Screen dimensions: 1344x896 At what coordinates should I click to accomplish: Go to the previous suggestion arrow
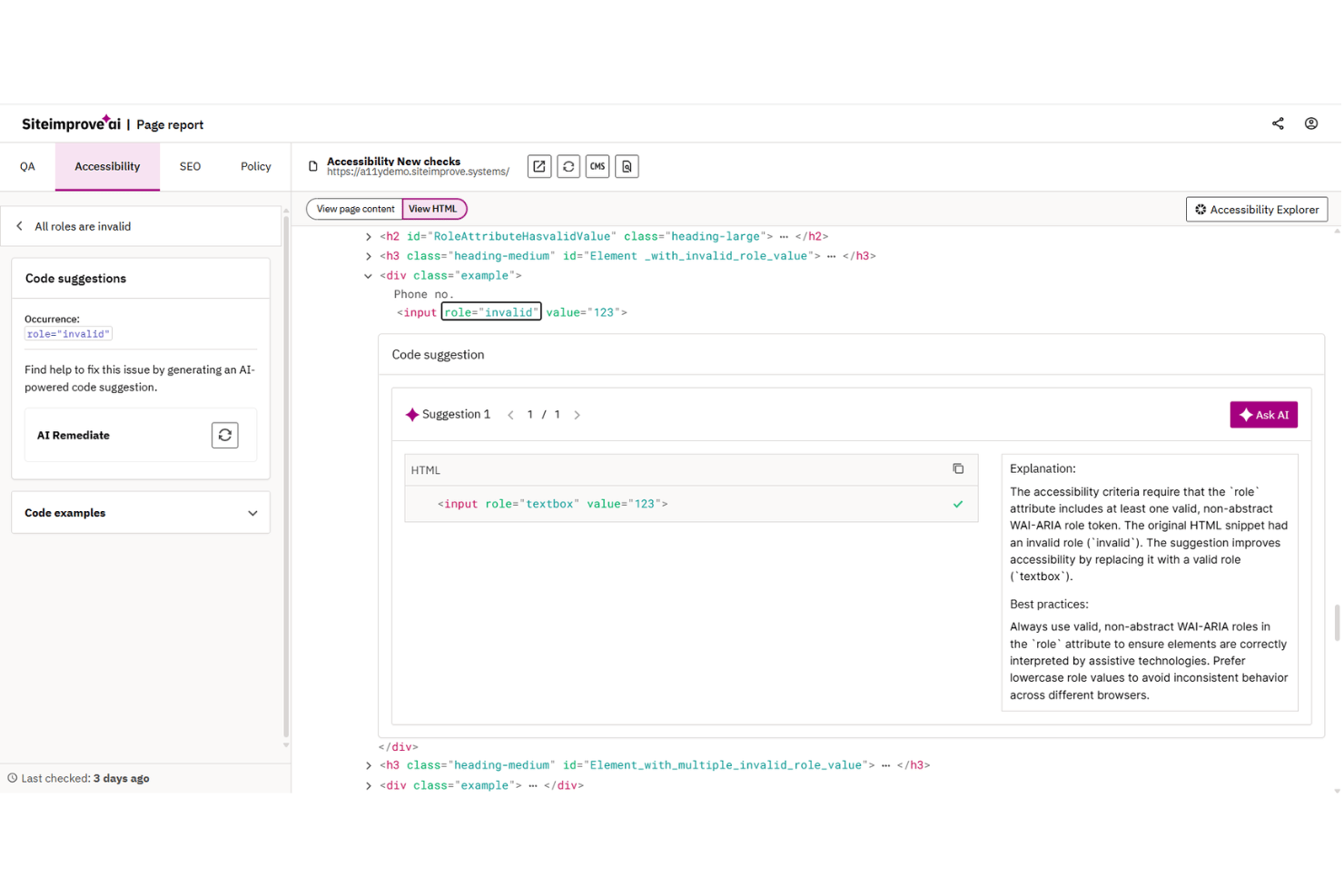(510, 415)
